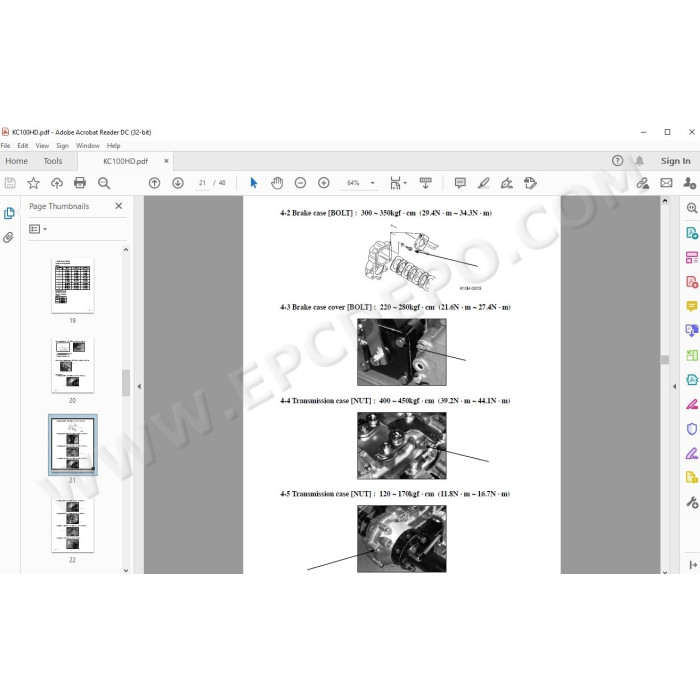The height and width of the screenshot is (700, 700).
Task: Open Export PDF tool in right pane
Action: 692,233
